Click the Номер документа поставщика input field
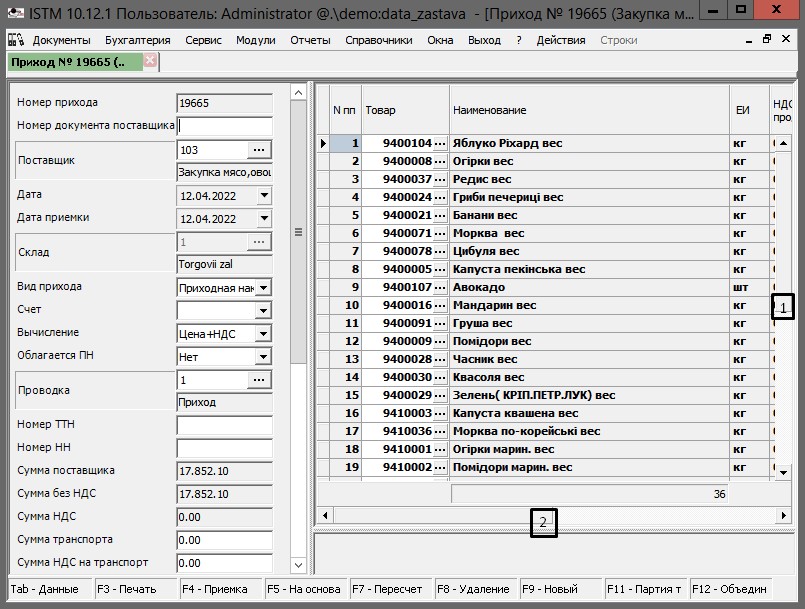805x609 pixels. pyautogui.click(x=224, y=126)
